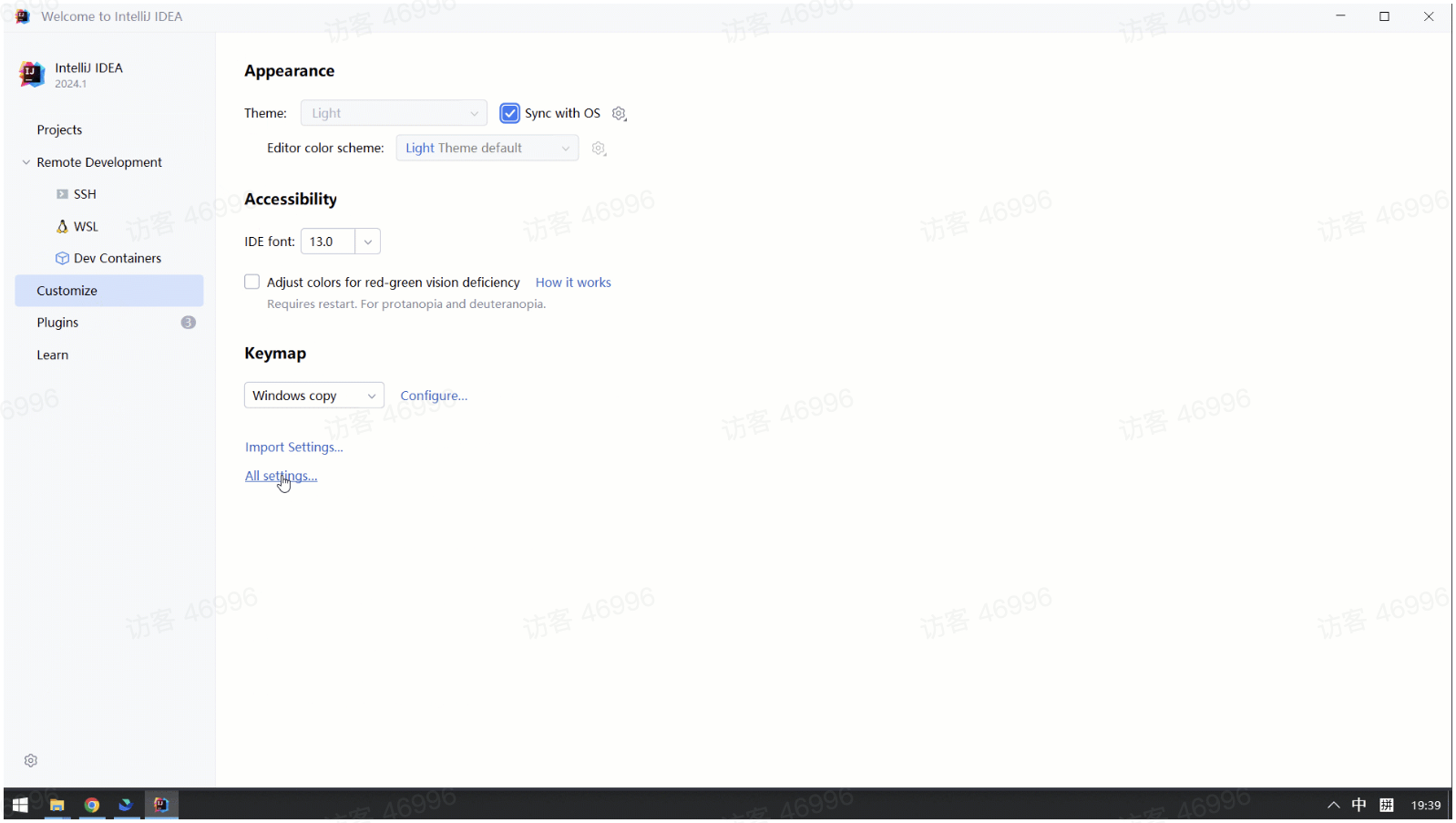
Task: Open the Dev Containers cube icon
Action: pyautogui.click(x=62, y=258)
